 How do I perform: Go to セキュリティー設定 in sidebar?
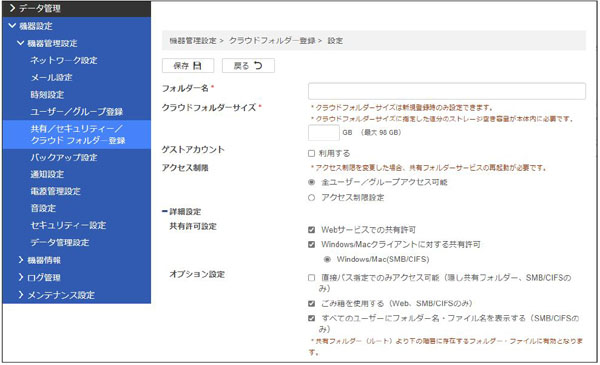pyautogui.click(x=68, y=225)
